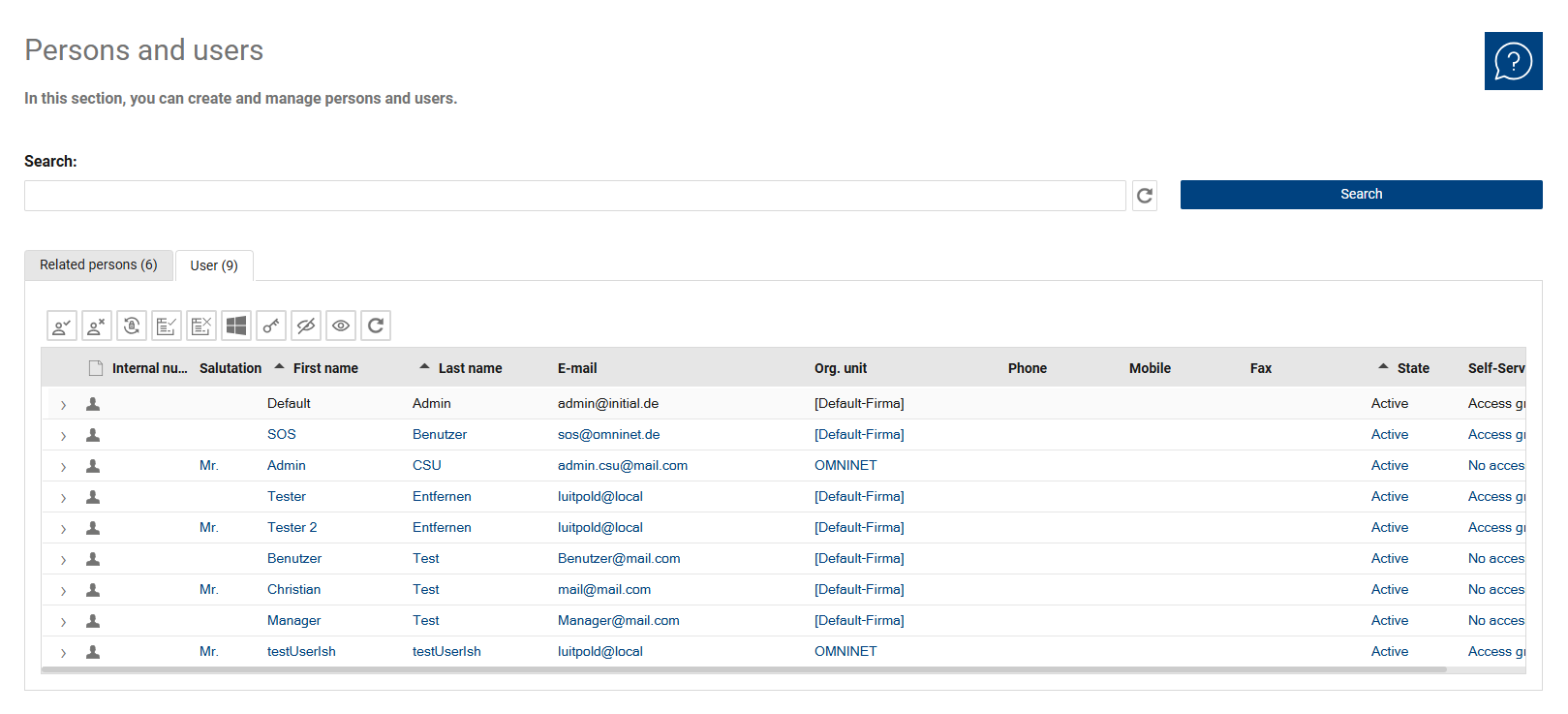Image resolution: width=1568 pixels, height=714 pixels.
Task: Click person icon in Christian Test row
Action: pyautogui.click(x=93, y=590)
